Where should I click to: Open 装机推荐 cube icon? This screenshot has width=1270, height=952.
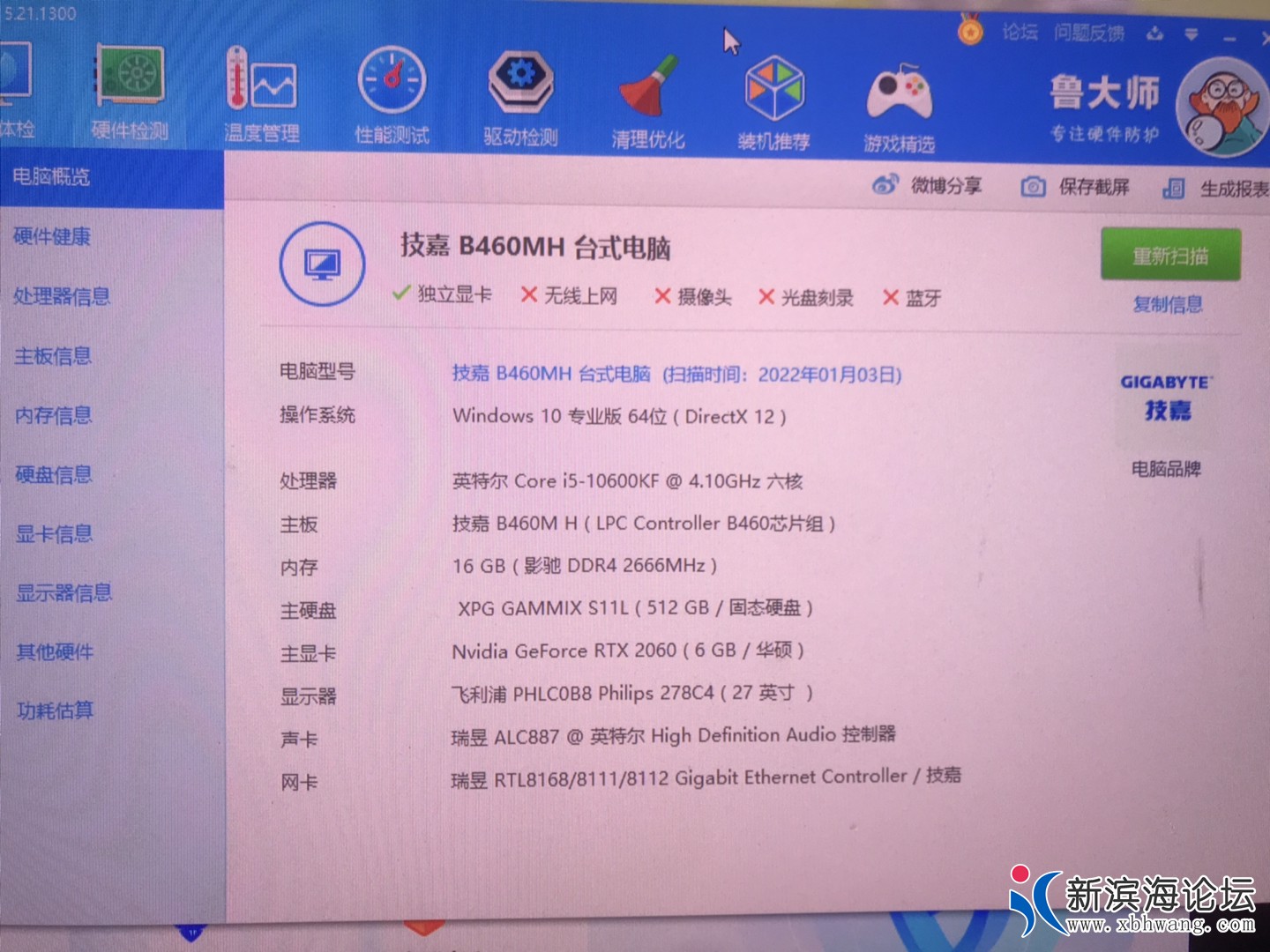pyautogui.click(x=773, y=97)
